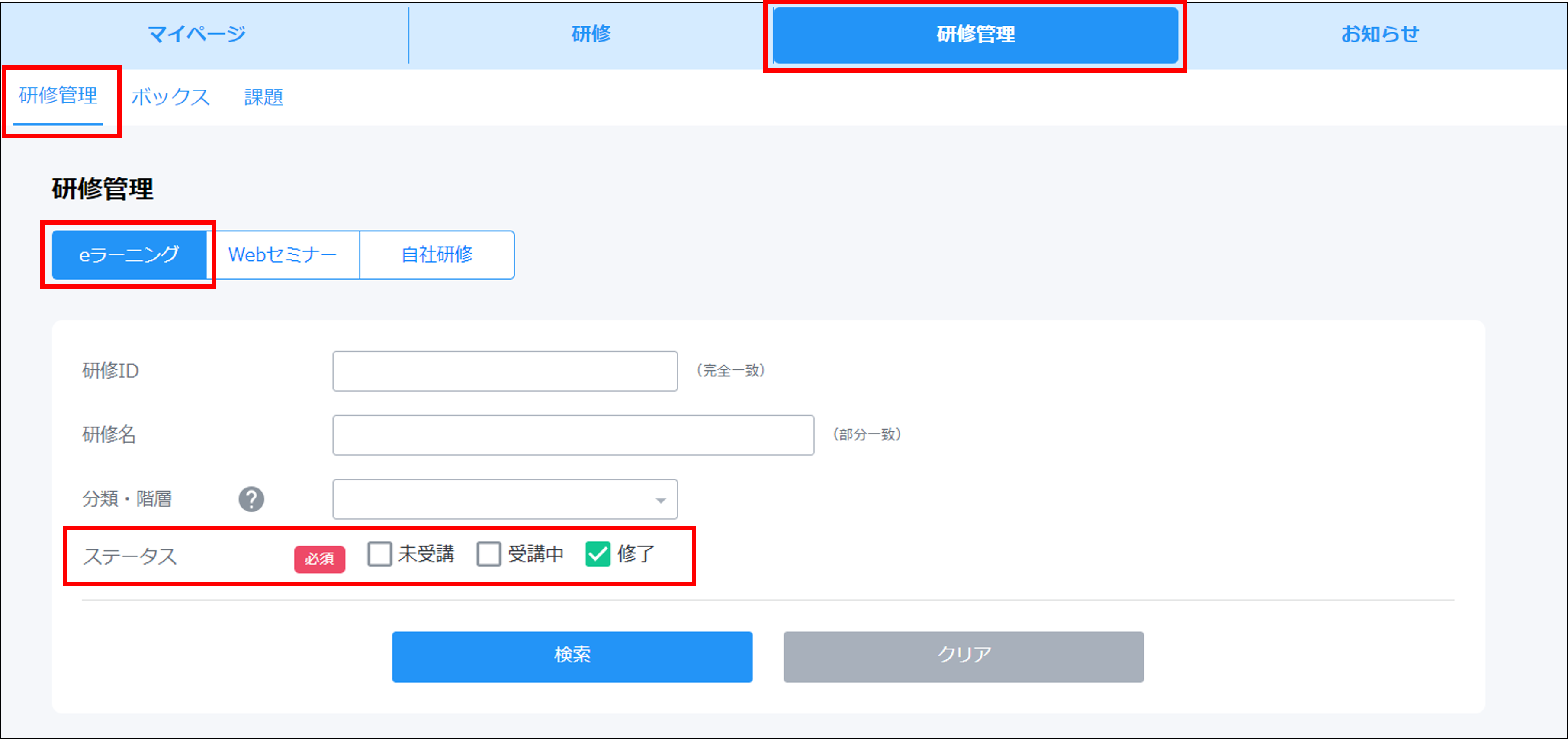This screenshot has height=739, width=1568.
Task: Switch to Webセミナー segment
Action: (x=283, y=254)
